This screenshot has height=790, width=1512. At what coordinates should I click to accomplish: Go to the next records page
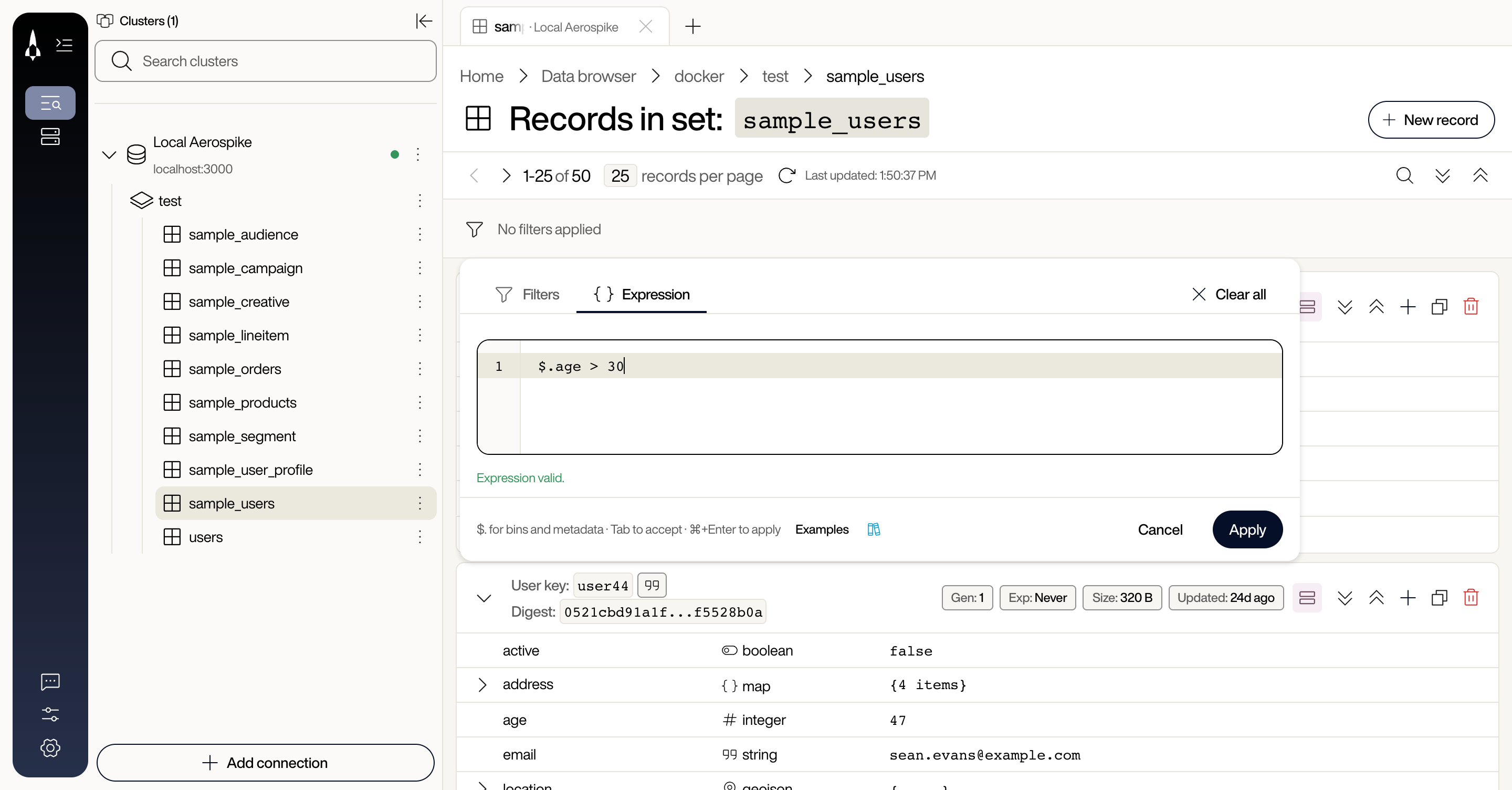click(507, 175)
